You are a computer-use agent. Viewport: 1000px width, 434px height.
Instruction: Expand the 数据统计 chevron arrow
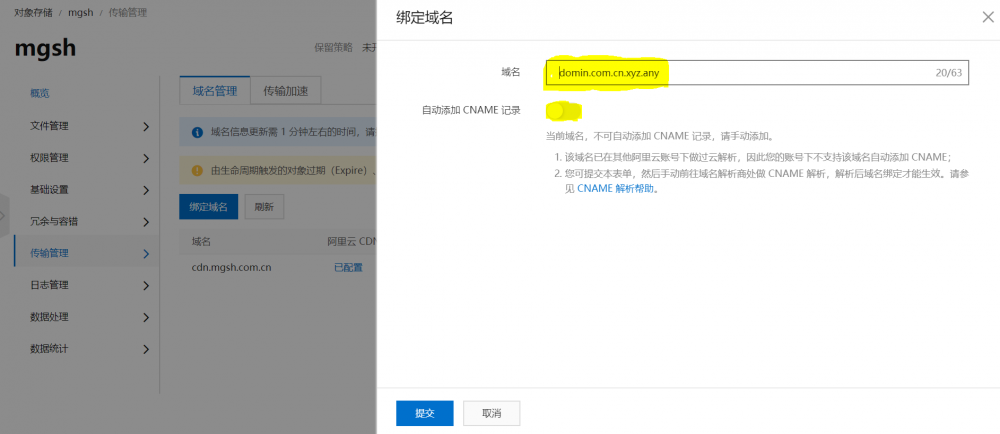point(146,349)
